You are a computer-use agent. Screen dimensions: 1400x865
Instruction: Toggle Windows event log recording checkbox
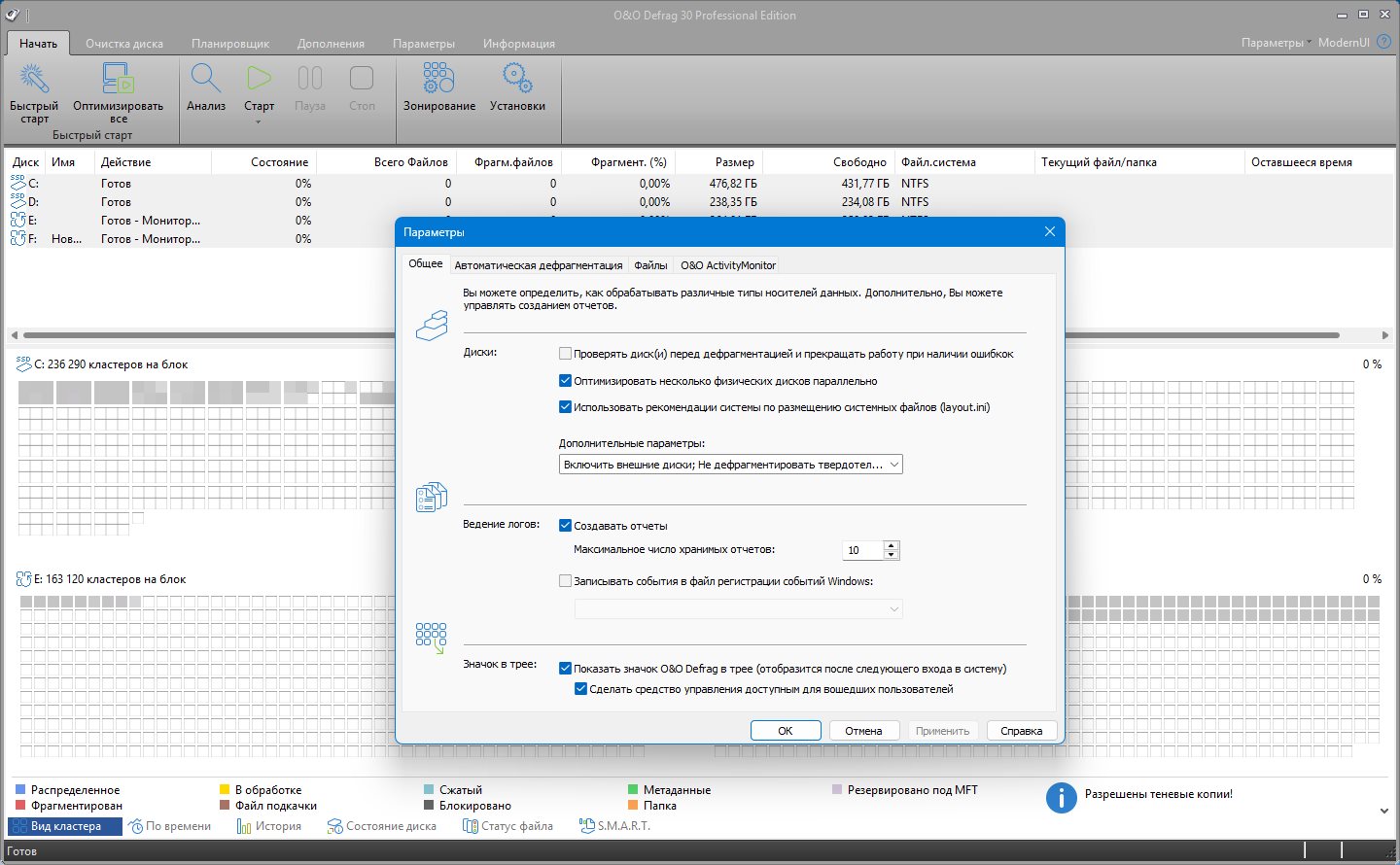point(566,581)
